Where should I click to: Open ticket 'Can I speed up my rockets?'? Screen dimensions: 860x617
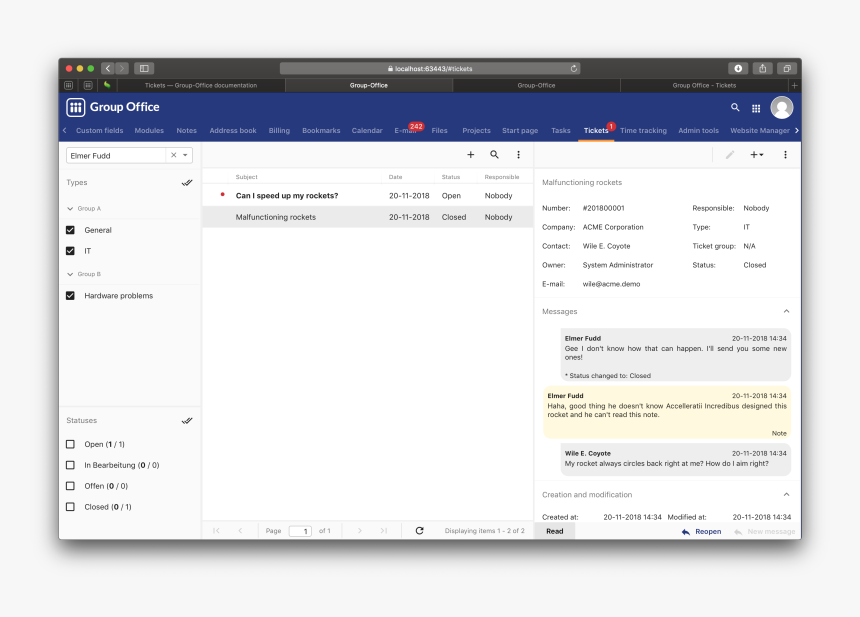tap(367, 195)
